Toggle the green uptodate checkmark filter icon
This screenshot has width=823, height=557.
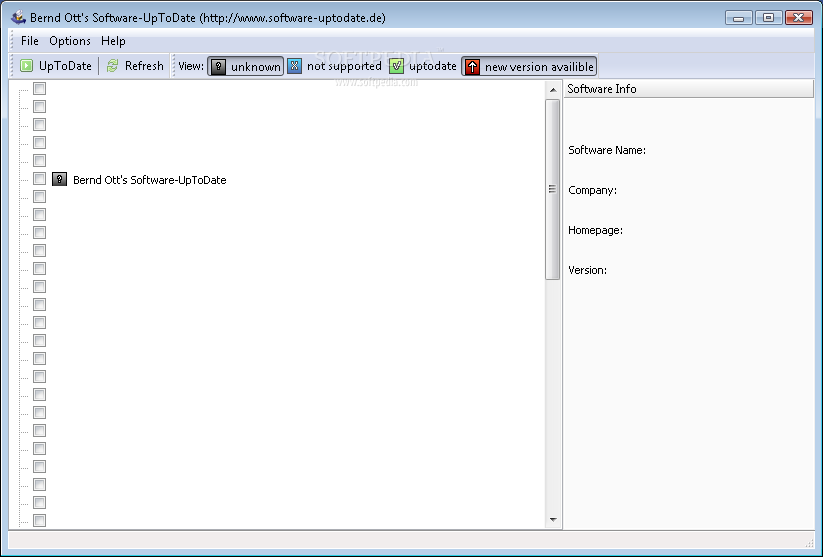click(x=397, y=66)
